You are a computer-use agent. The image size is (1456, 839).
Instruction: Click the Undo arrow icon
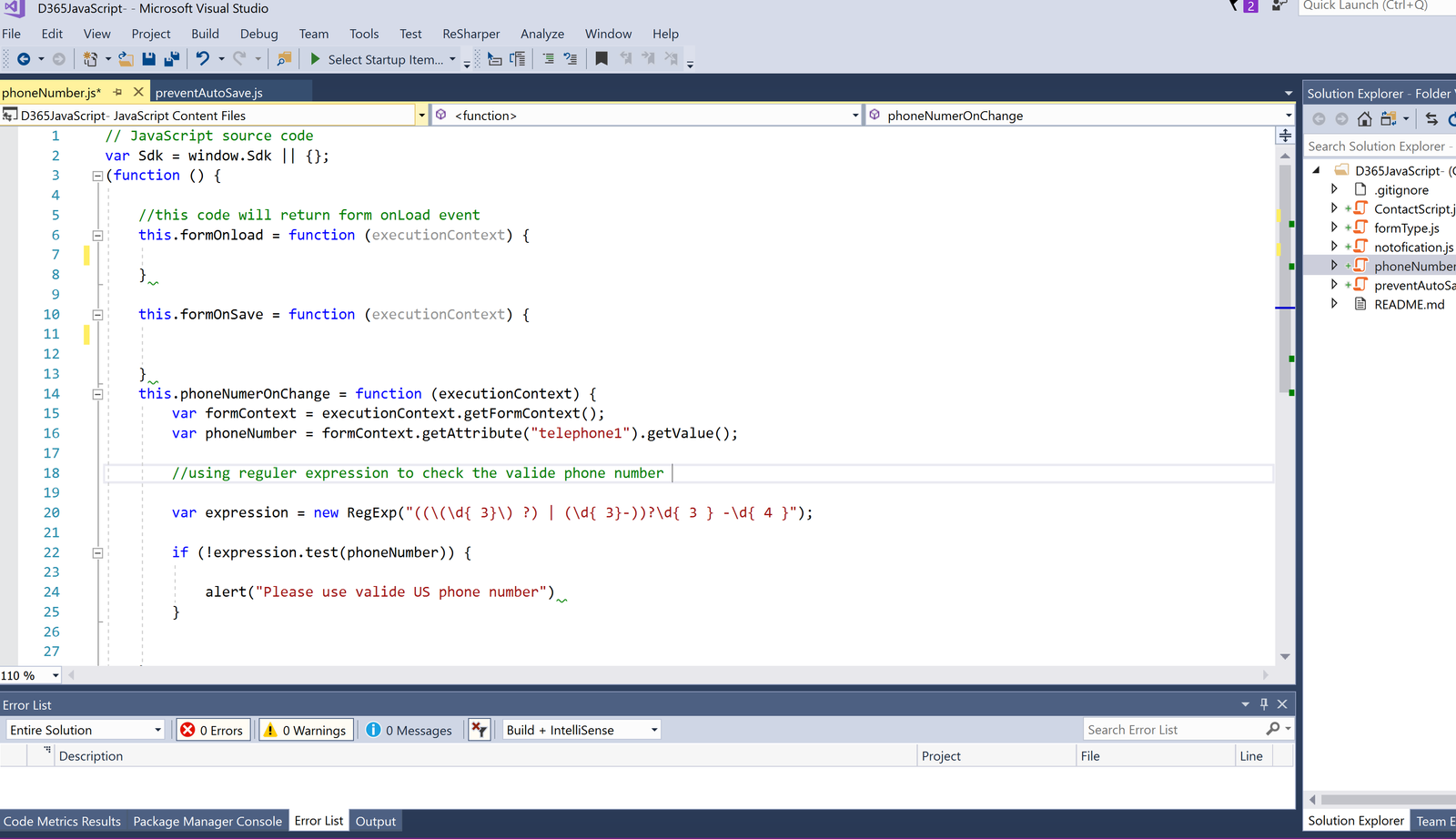202,59
